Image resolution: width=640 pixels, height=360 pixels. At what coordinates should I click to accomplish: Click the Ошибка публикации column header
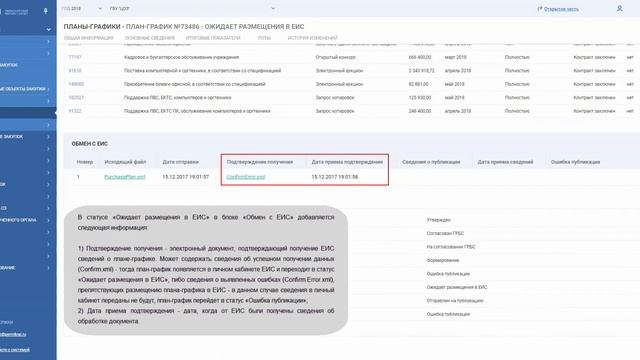point(576,162)
